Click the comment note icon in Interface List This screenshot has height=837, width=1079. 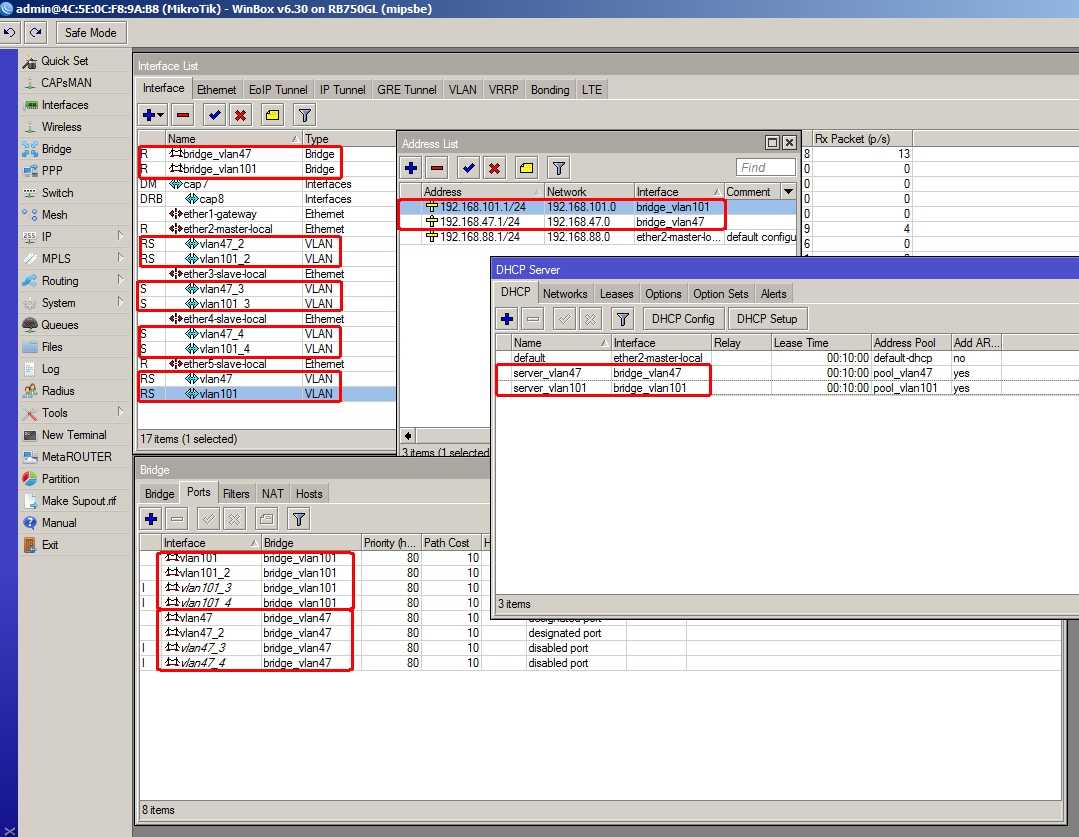click(x=271, y=115)
